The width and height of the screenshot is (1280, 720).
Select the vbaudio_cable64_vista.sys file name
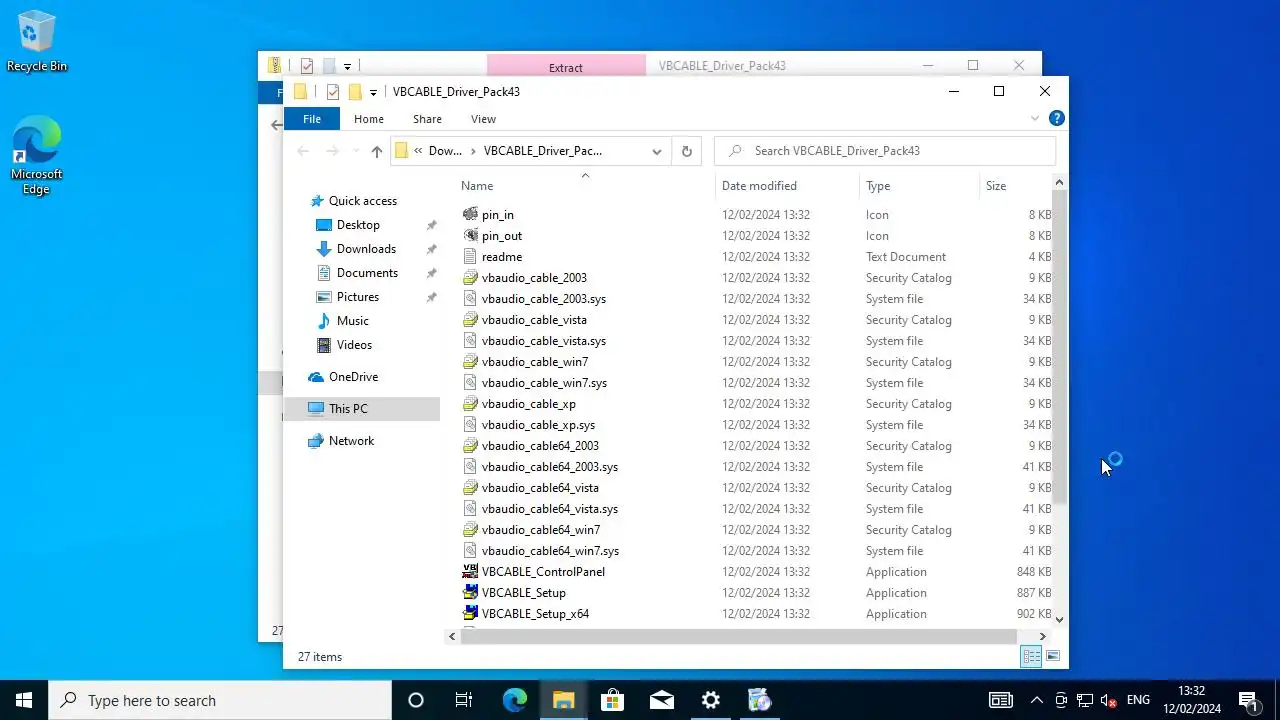point(550,509)
